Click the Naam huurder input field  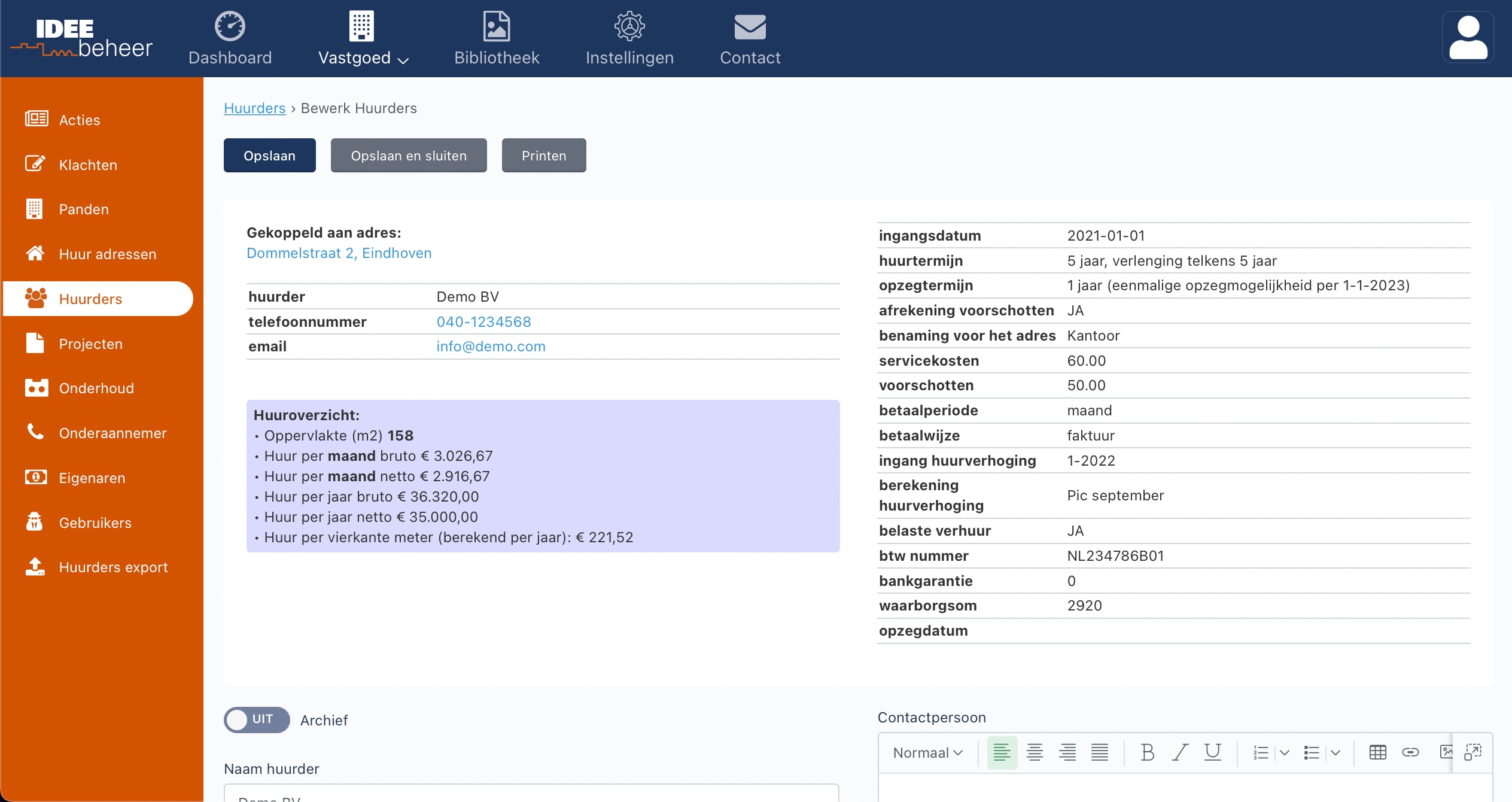531,794
